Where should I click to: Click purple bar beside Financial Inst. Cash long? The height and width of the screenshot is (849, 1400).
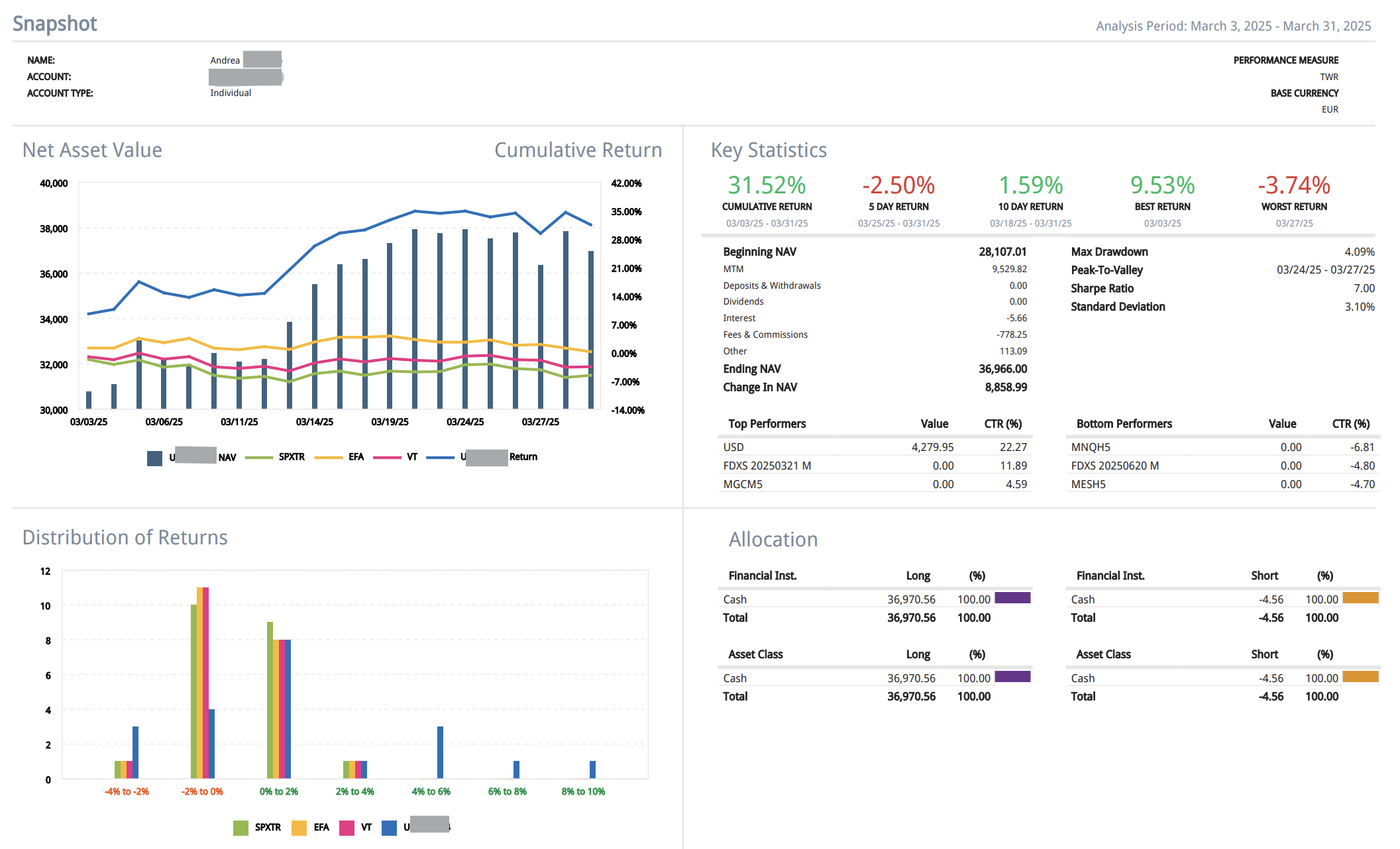click(1012, 598)
